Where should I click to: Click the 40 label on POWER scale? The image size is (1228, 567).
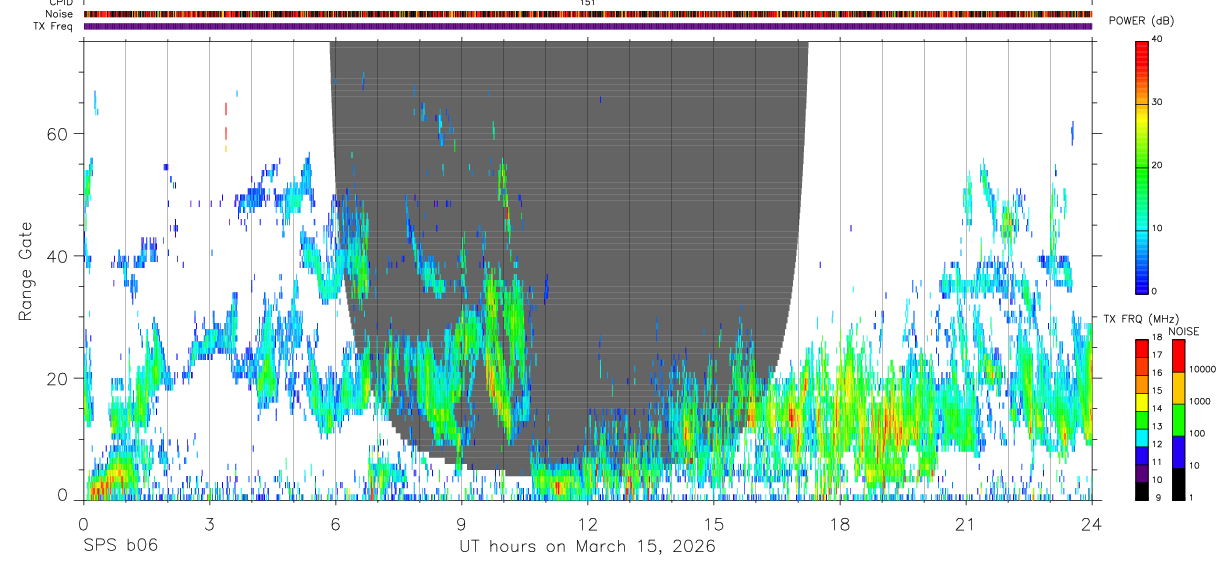1156,41
